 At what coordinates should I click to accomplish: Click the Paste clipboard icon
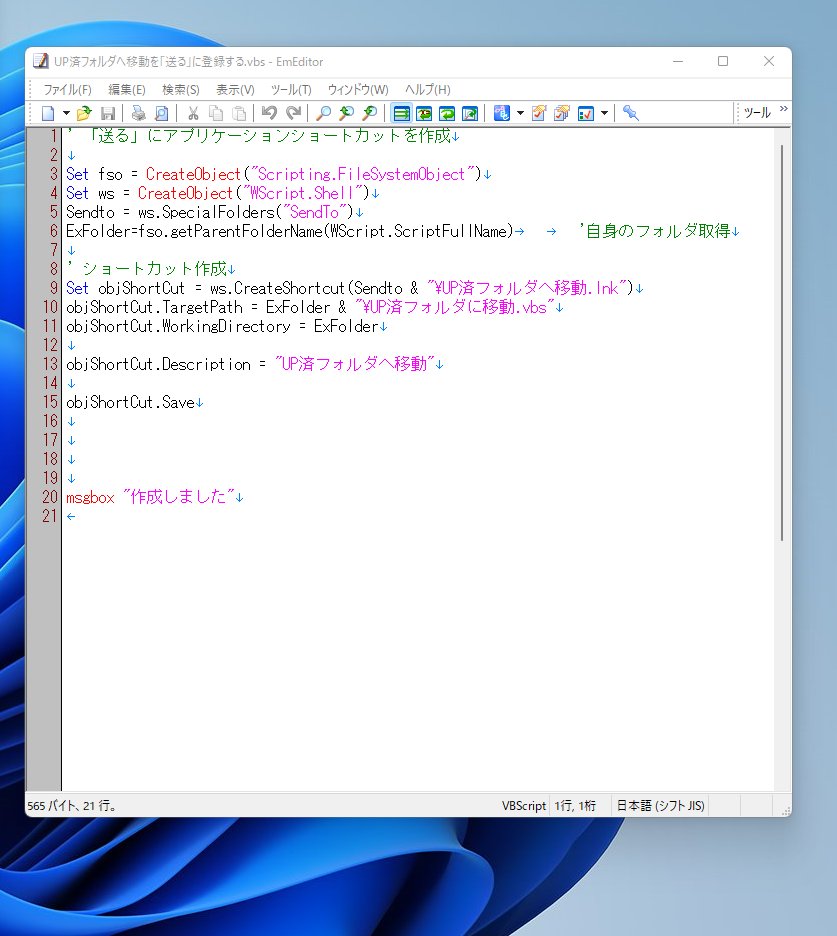pyautogui.click(x=239, y=113)
